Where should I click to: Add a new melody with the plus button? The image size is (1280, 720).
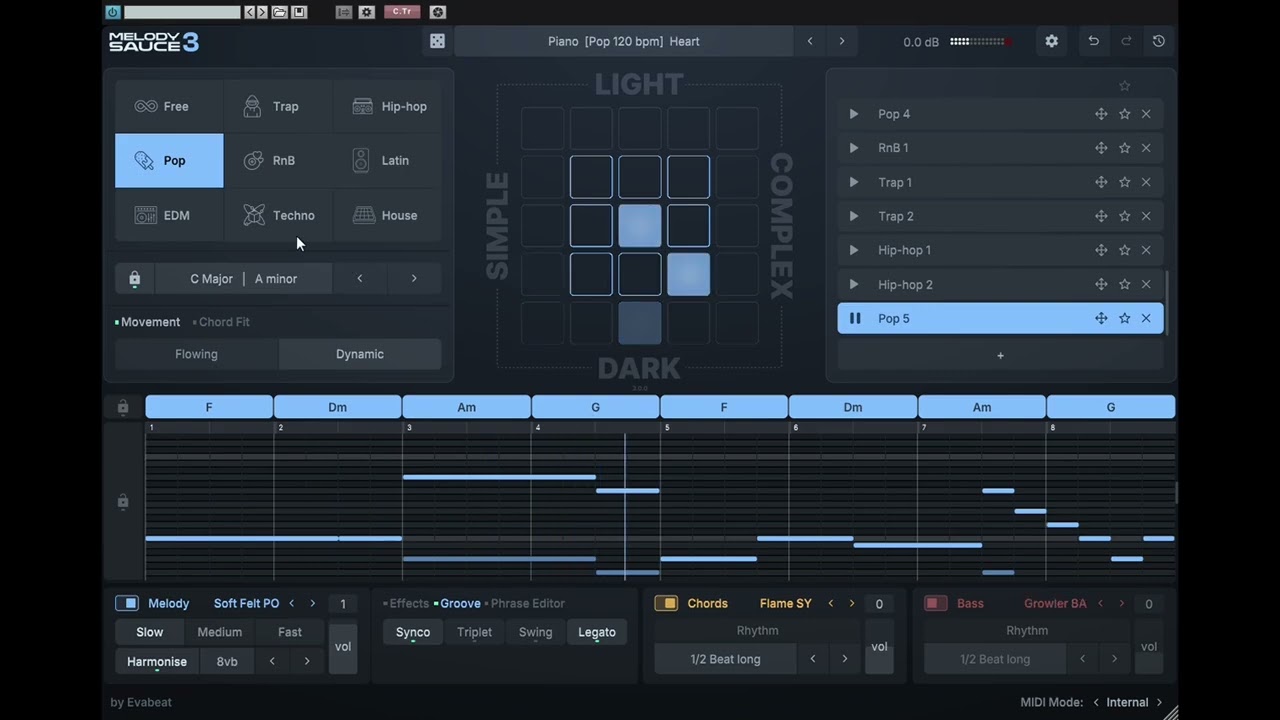(x=1000, y=355)
